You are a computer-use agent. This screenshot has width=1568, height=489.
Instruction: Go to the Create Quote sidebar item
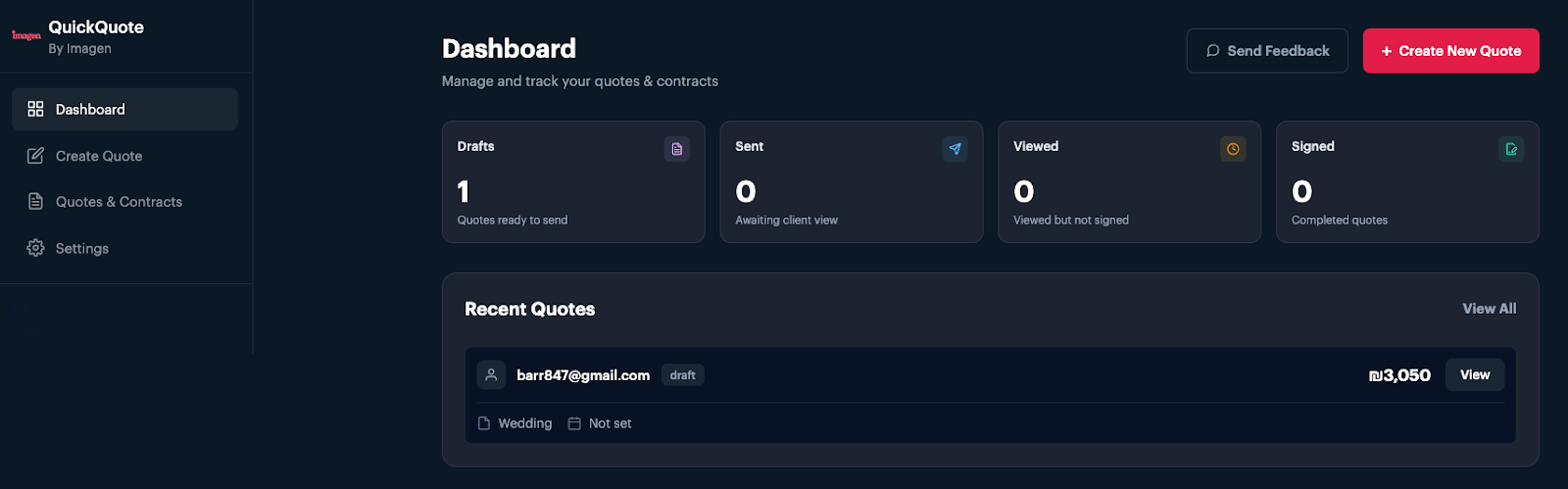coord(124,156)
